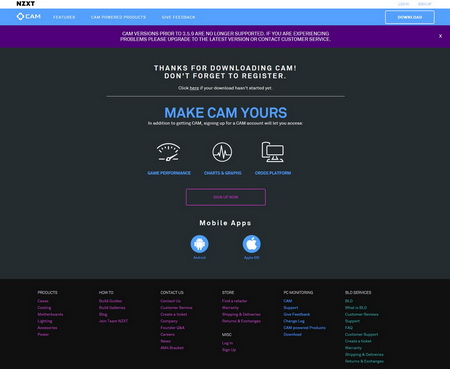Open Power under Products in footer
Viewport: 450px width, 369px height.
click(x=43, y=334)
